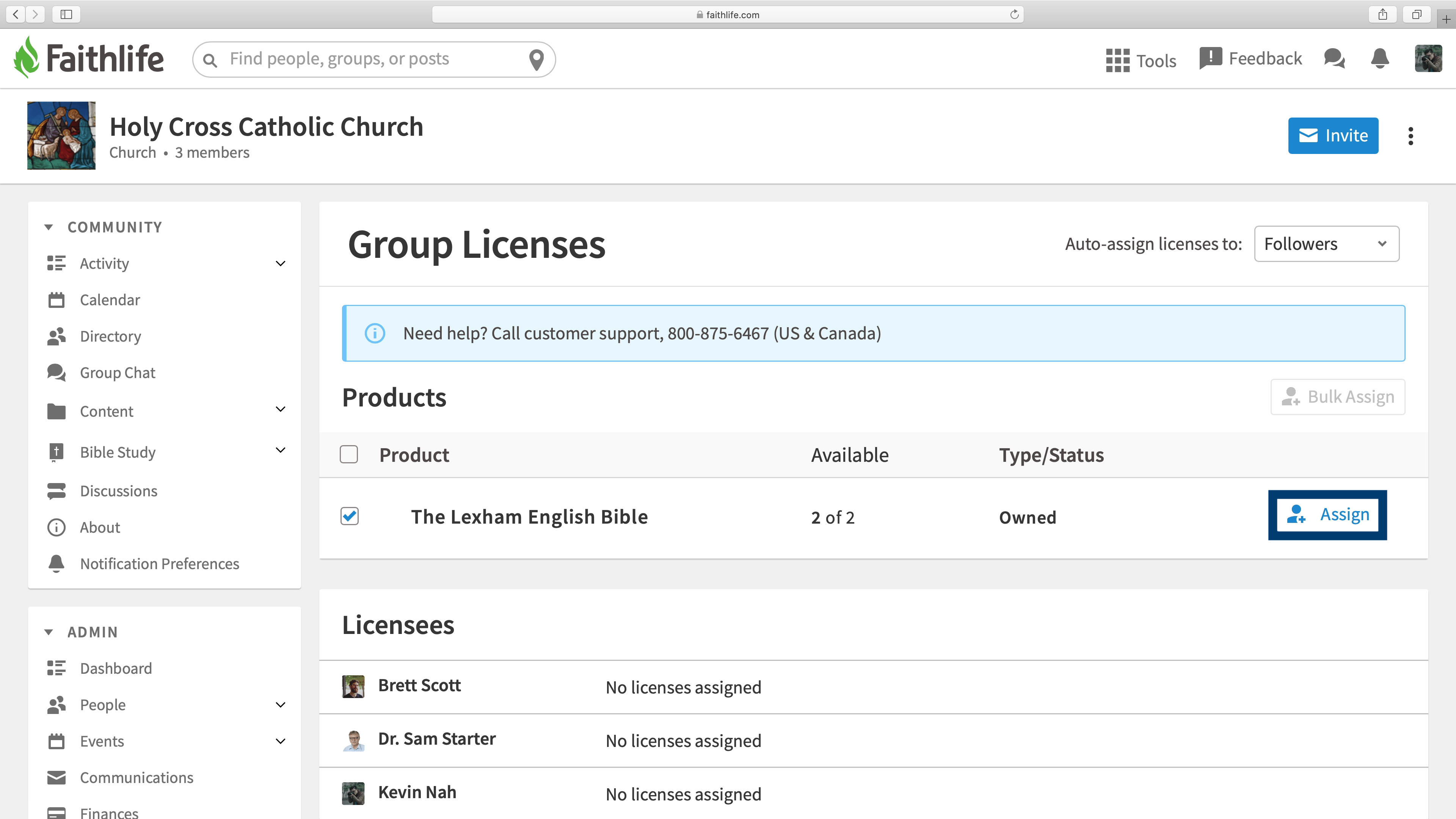Focus the Find people, groups, or posts field
1456x819 pixels.
point(374,60)
